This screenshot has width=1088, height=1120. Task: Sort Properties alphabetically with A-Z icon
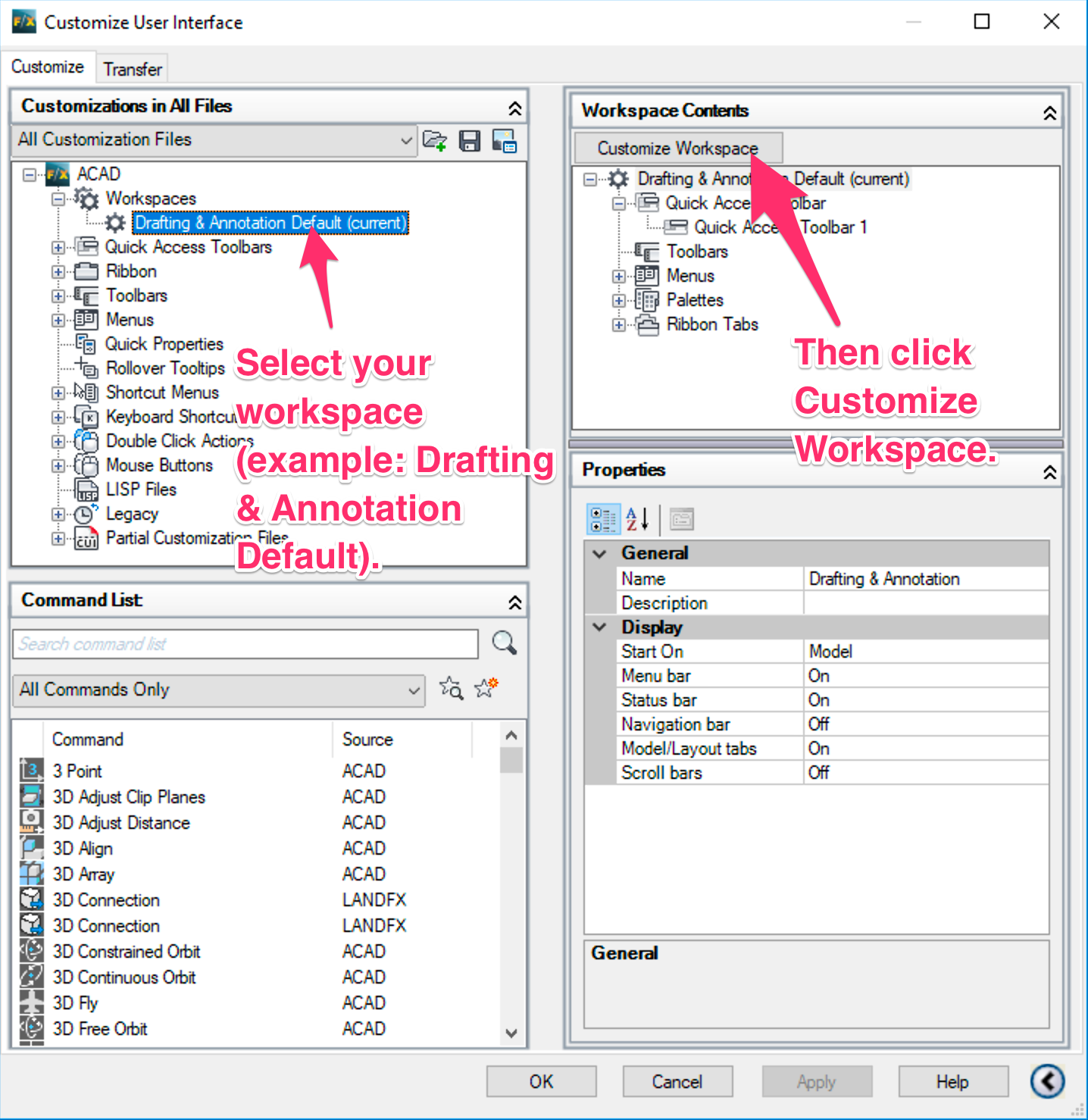[636, 519]
